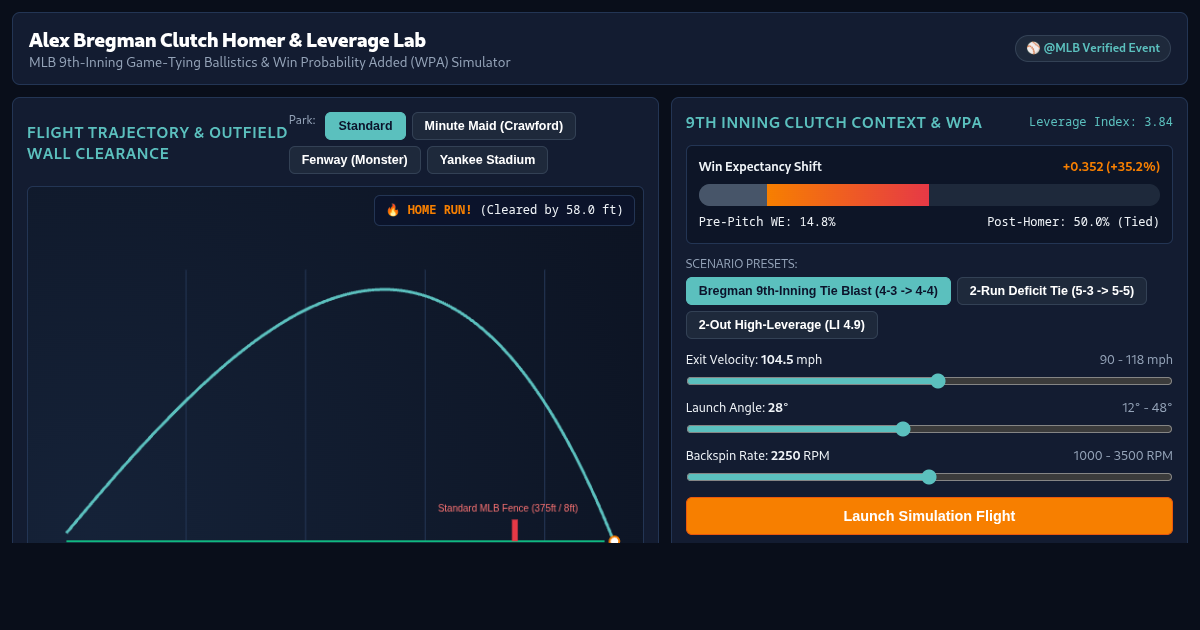The width and height of the screenshot is (1200, 630).
Task: Click the Alex Bregman Clutch Homer title
Action: [x=227, y=40]
